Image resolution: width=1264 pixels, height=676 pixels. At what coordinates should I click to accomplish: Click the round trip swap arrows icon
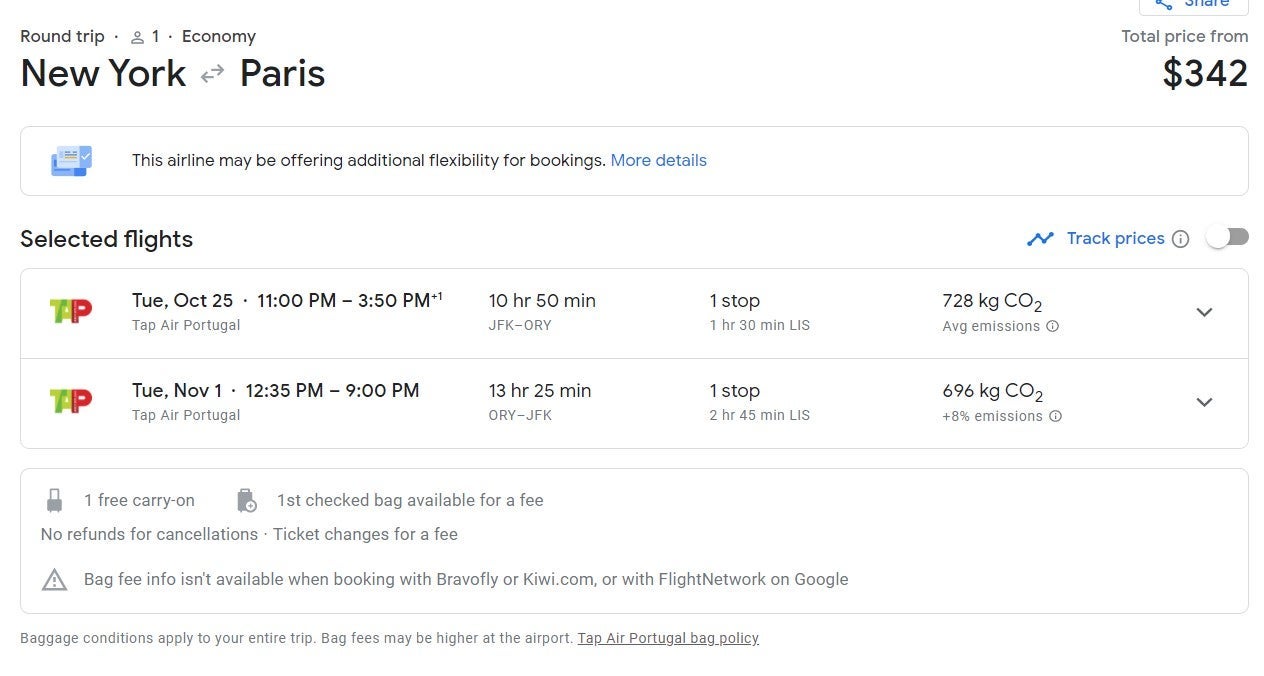(212, 74)
